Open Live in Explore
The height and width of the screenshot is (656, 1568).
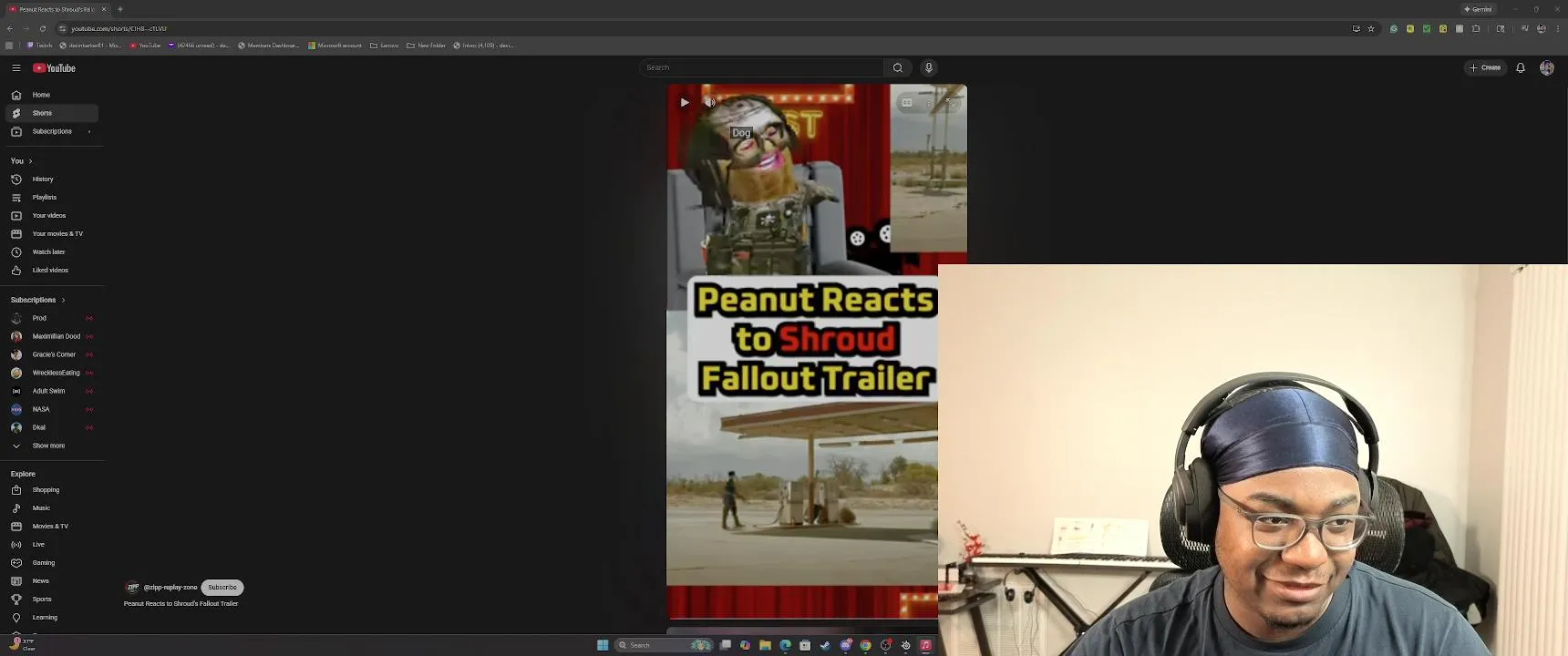[52, 545]
